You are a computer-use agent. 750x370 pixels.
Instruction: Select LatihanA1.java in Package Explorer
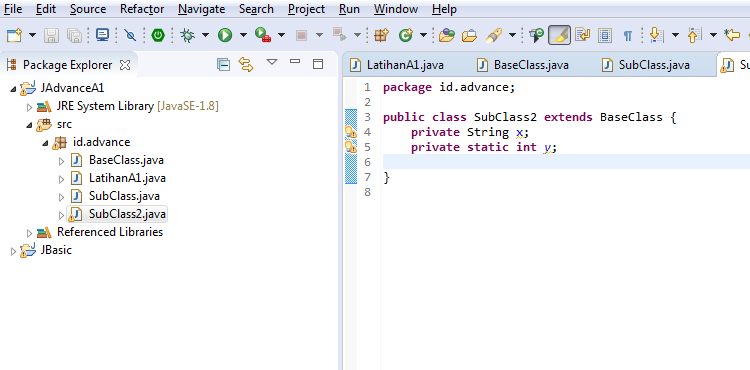127,178
